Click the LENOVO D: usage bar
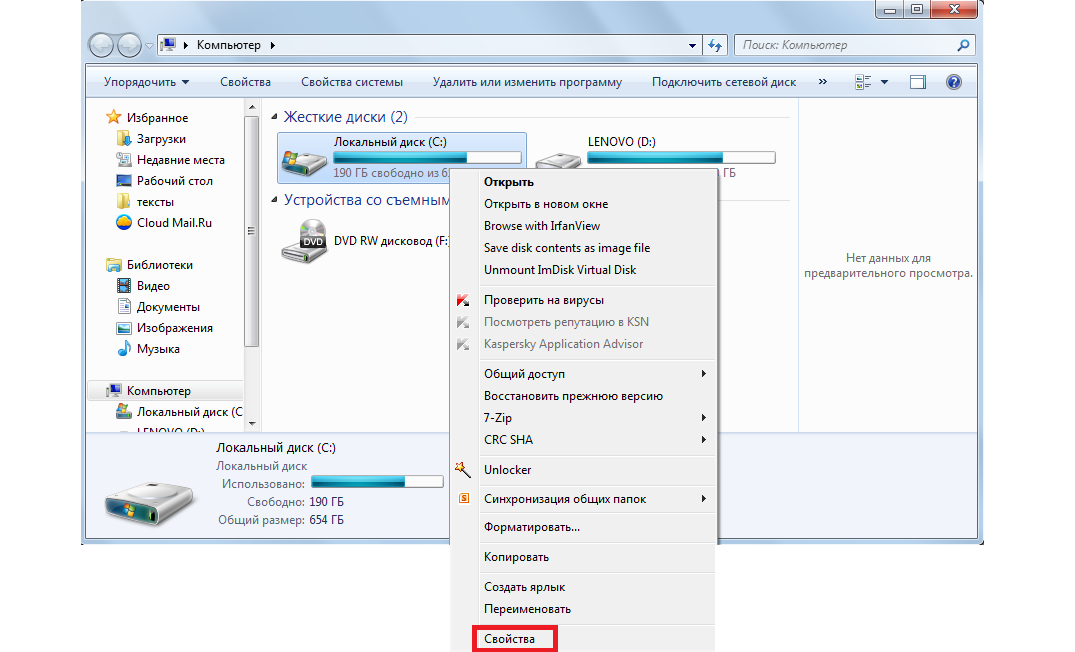The height and width of the screenshot is (652, 1075). tap(681, 158)
